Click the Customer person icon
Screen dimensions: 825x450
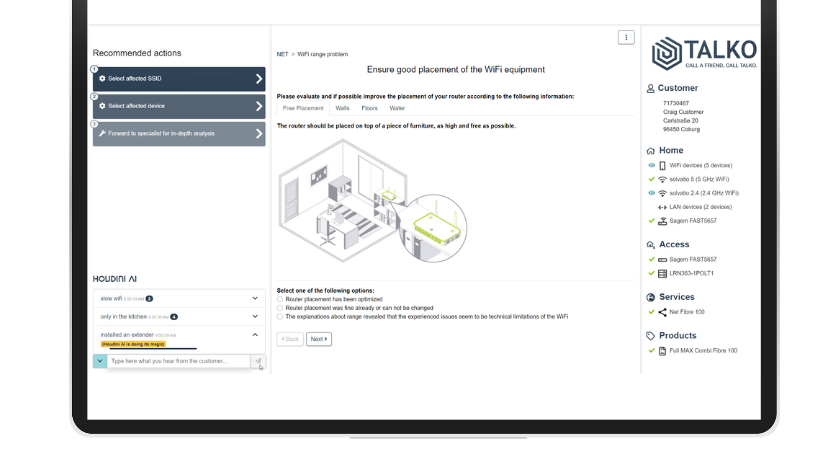tap(651, 88)
